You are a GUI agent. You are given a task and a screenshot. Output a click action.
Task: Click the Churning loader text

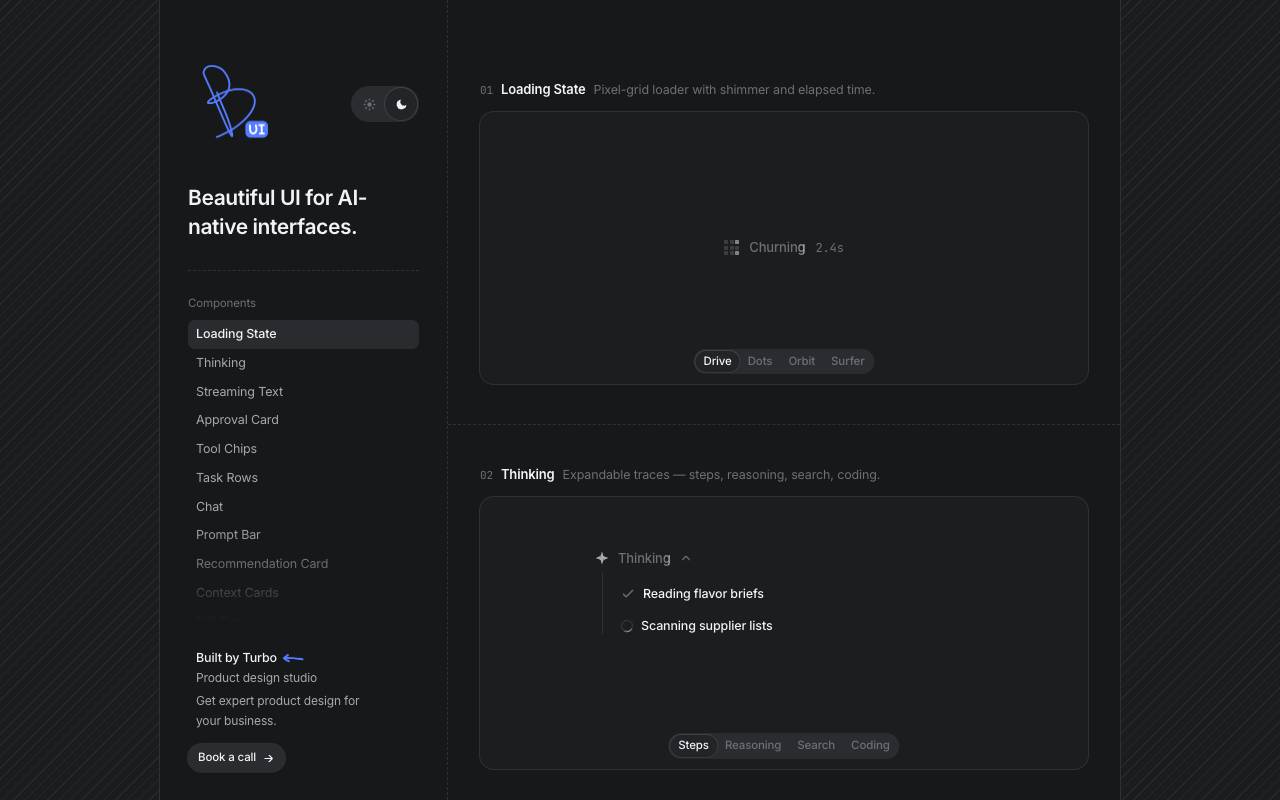pyautogui.click(x=777, y=247)
